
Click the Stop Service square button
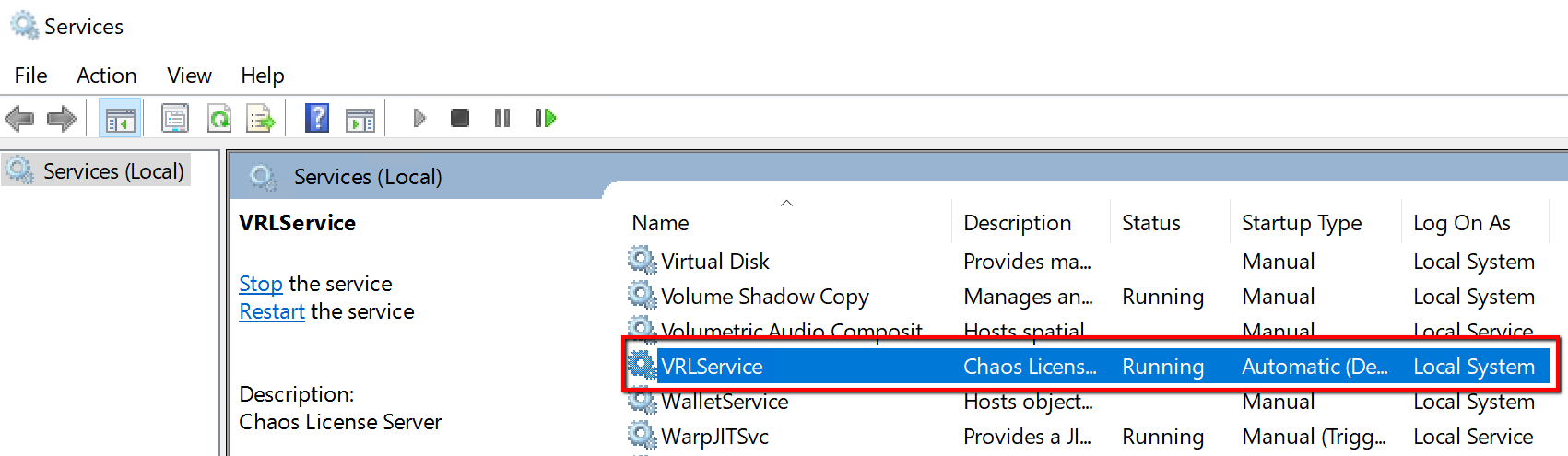click(x=460, y=118)
